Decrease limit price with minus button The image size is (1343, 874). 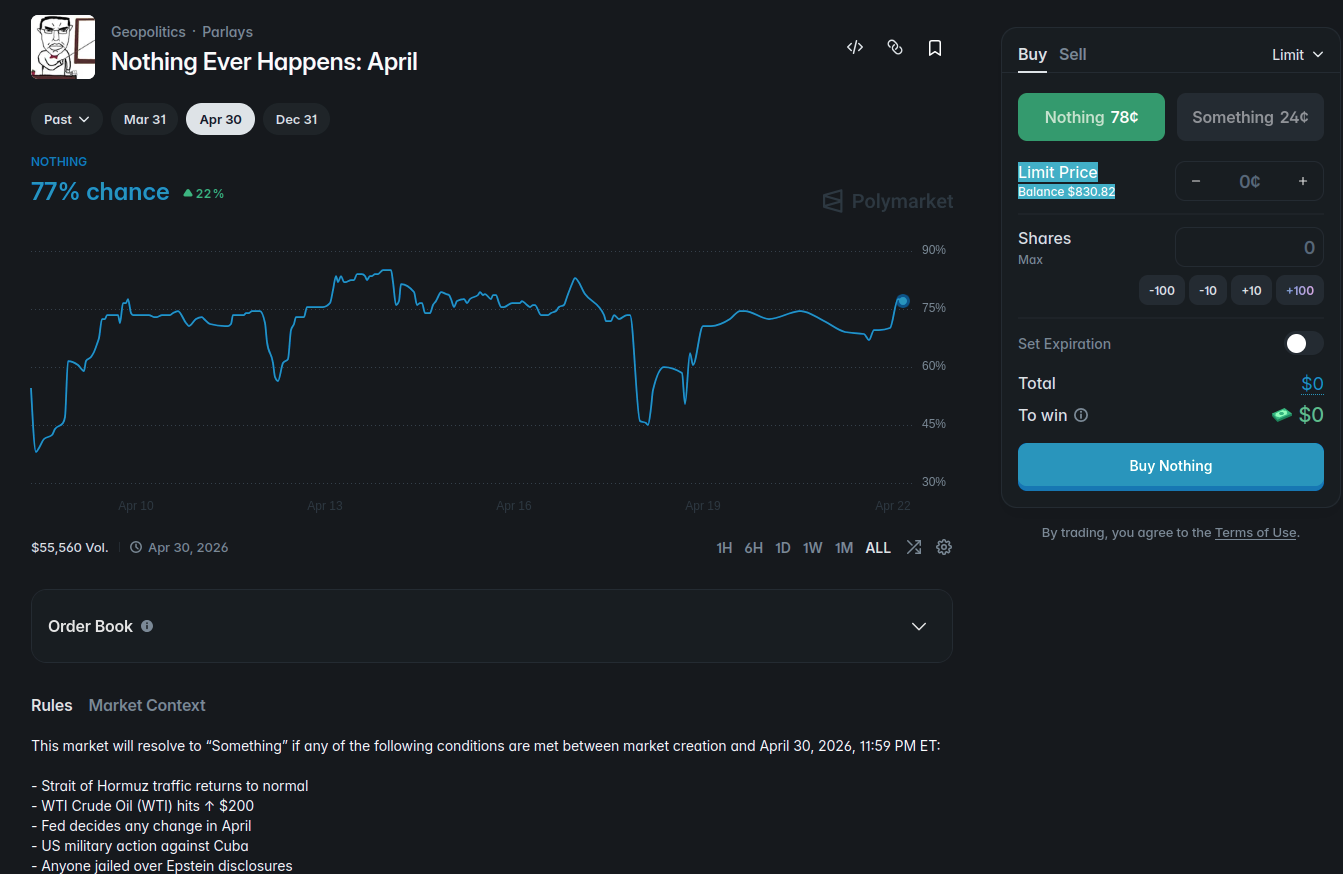[1196, 181]
